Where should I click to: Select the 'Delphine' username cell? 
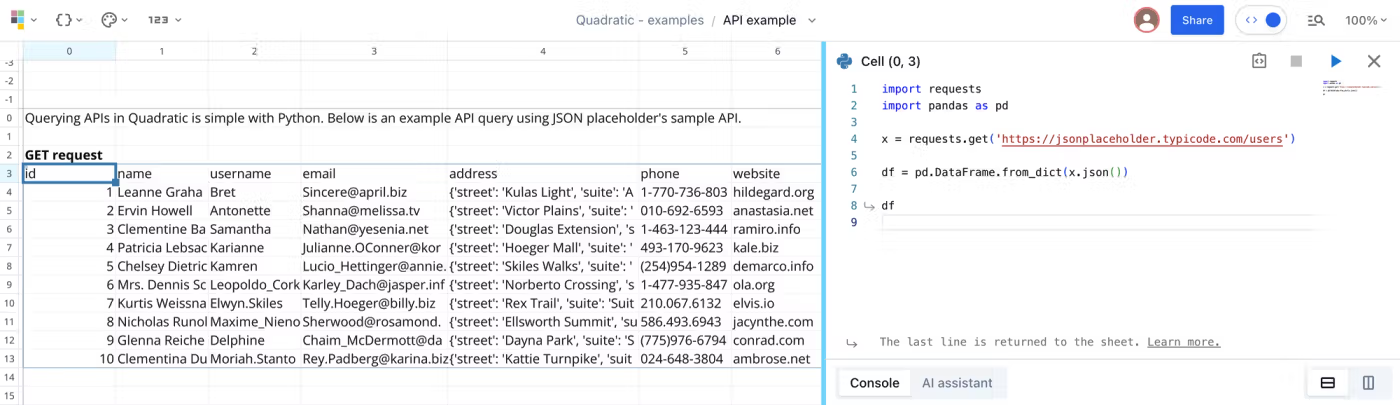pos(254,340)
